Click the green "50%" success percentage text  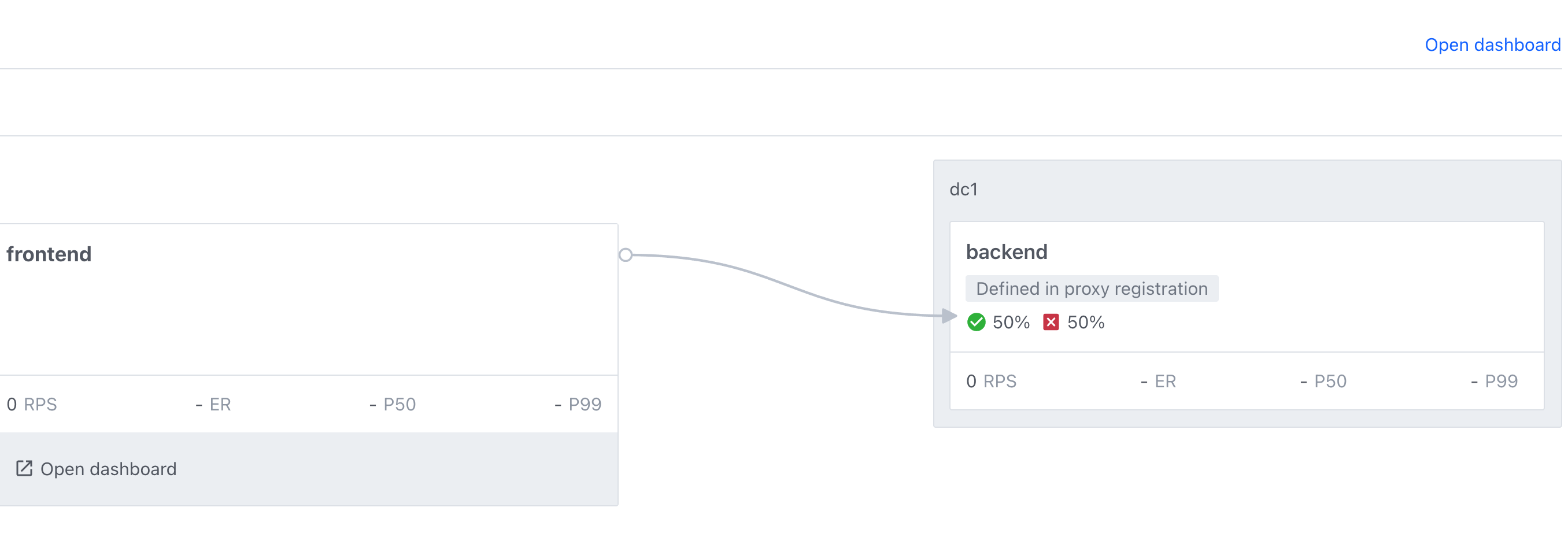coord(1011,322)
